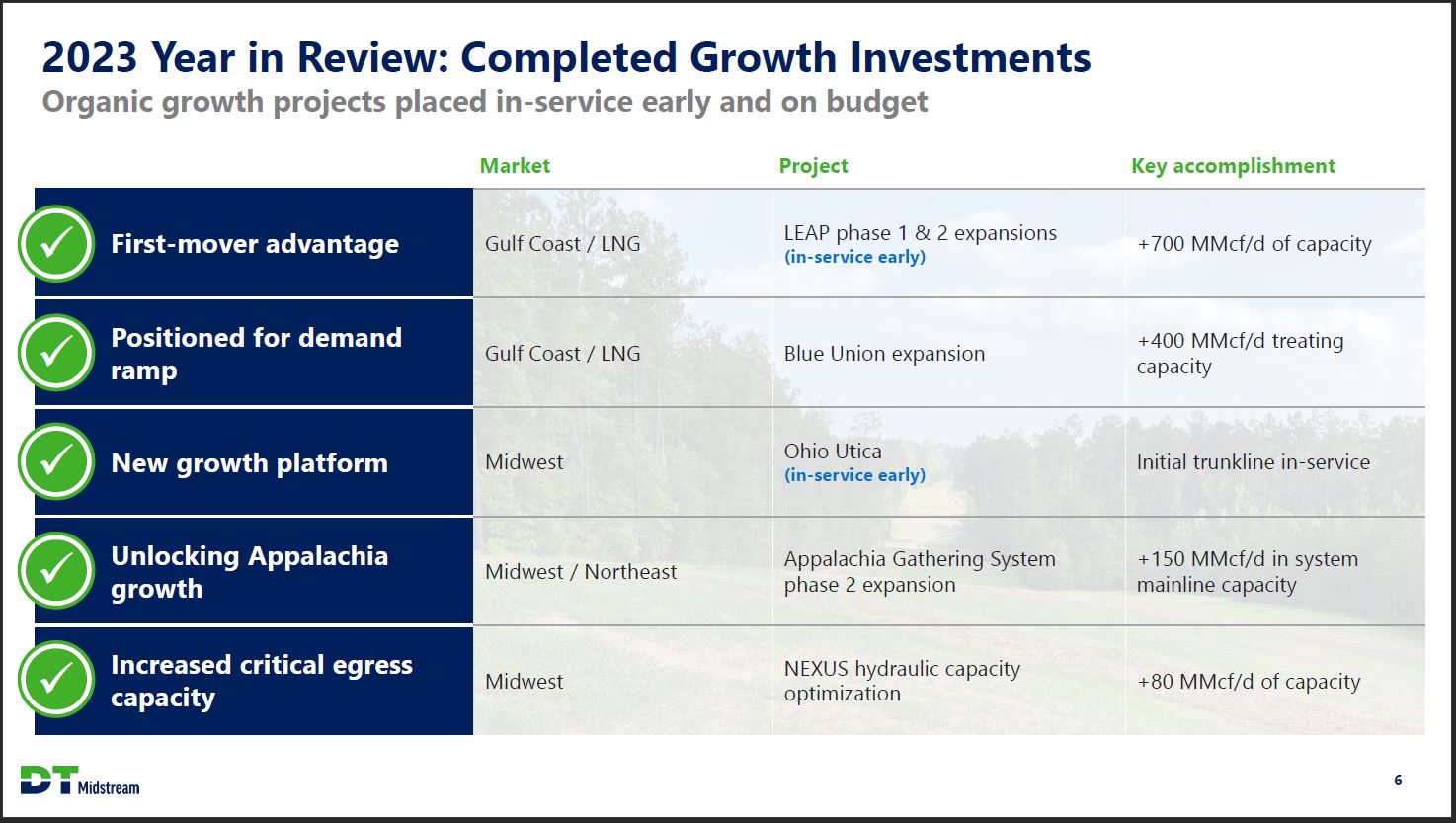Click the blue in-service early note under LEAP

(854, 257)
